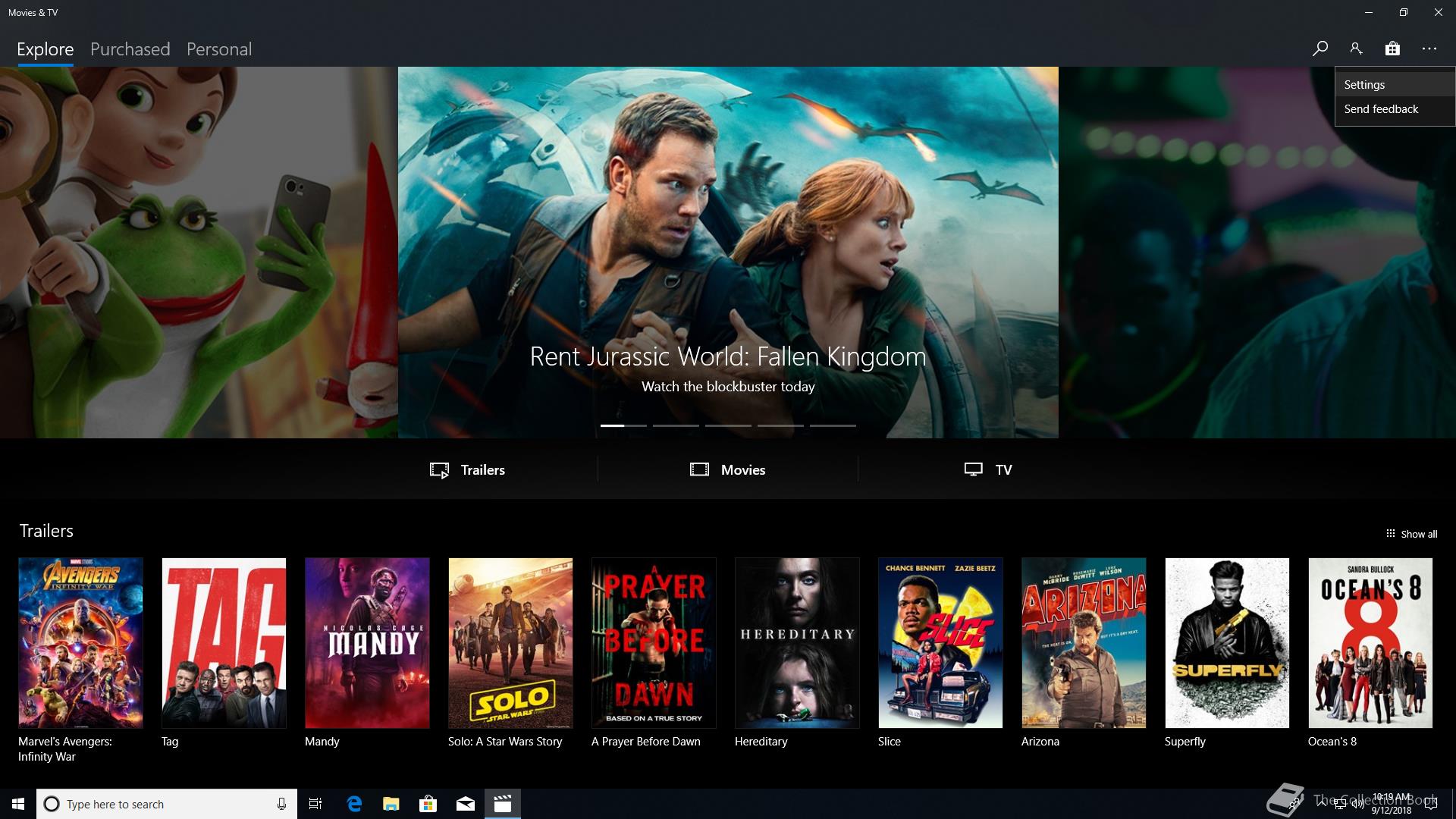Image resolution: width=1456 pixels, height=819 pixels.
Task: Open the Windows Start menu
Action: (x=18, y=804)
